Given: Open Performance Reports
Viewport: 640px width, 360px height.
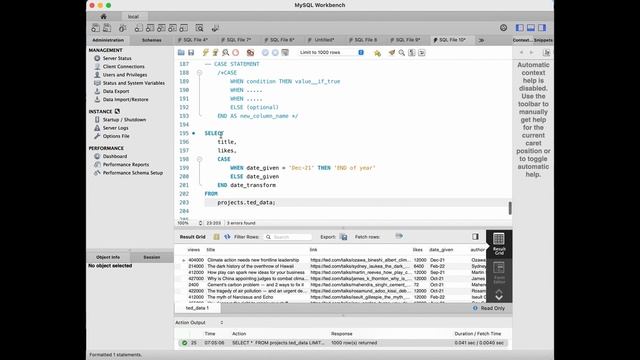Looking at the screenshot, I should [126, 164].
